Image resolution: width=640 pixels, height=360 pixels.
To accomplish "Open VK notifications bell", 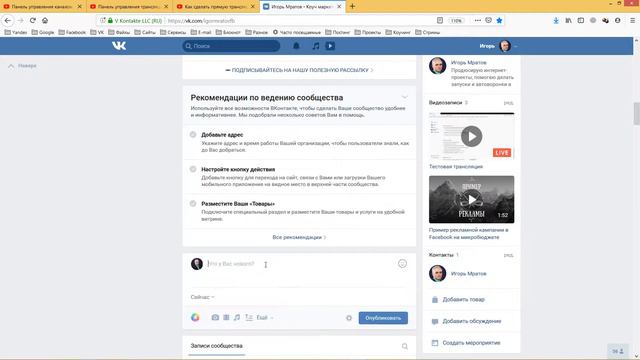I will 296,46.
